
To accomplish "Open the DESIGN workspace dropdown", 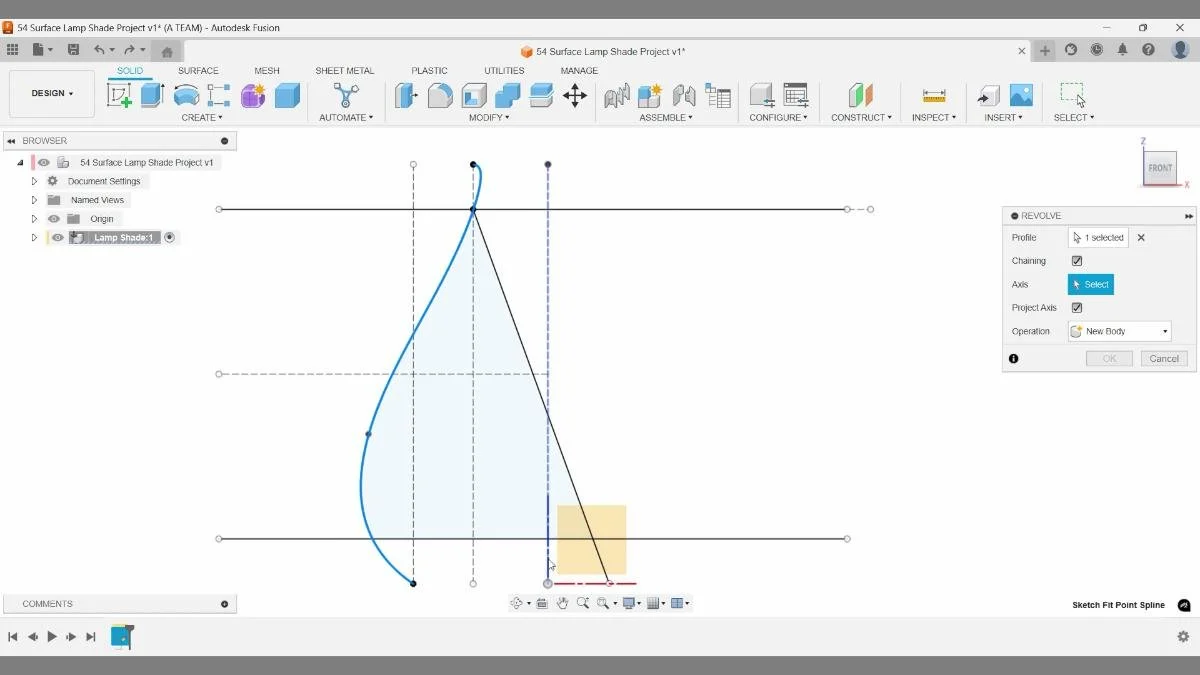I will 52,94.
